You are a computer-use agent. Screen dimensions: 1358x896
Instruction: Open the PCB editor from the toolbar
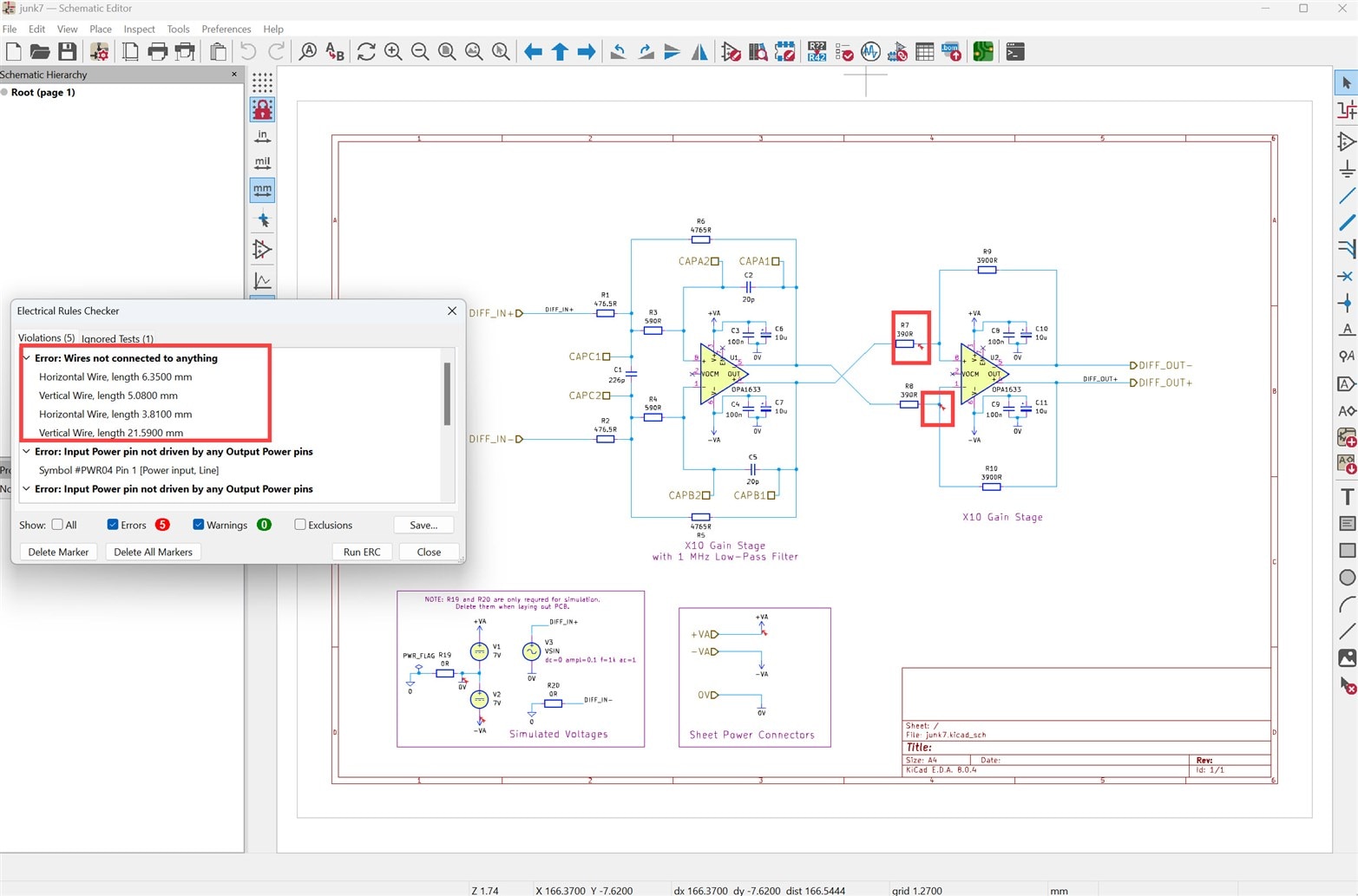point(982,52)
